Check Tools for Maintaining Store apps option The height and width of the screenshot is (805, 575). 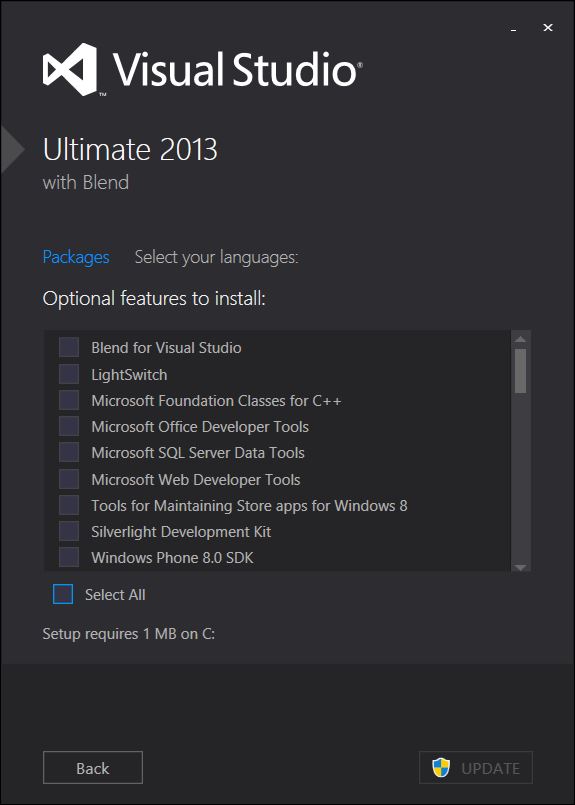69,505
